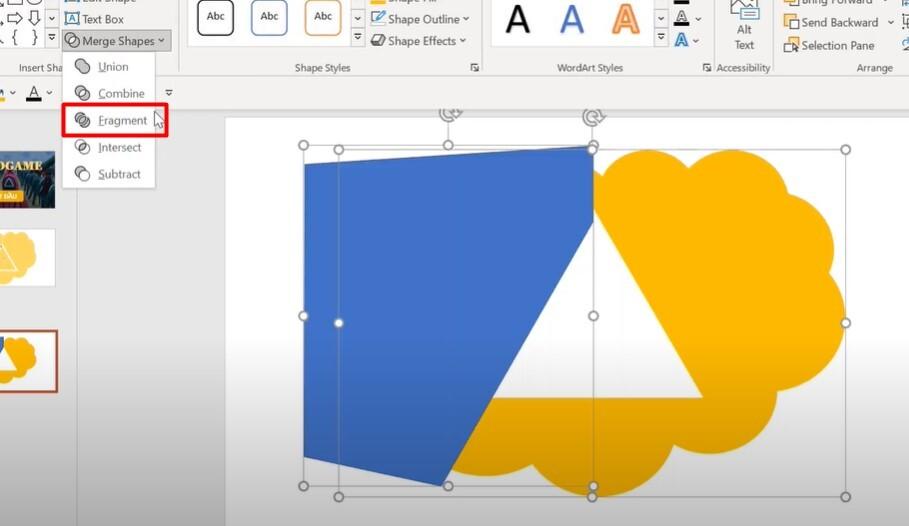Click the font color A icon
909x526 pixels.
(34, 93)
